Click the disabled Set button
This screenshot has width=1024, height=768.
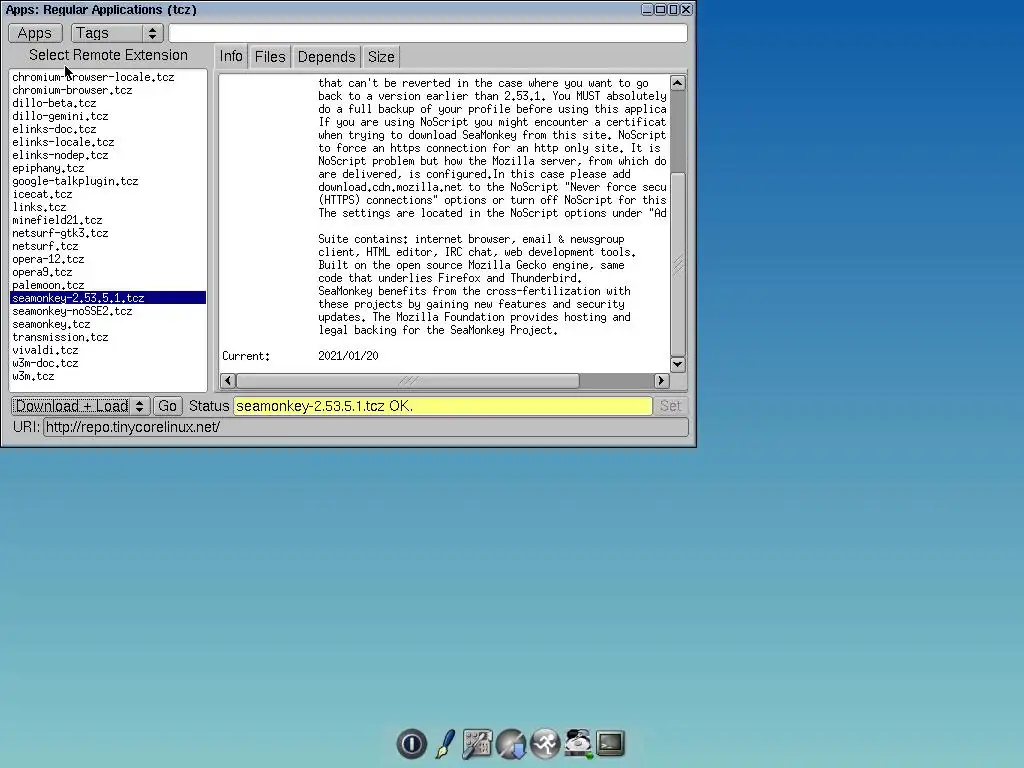[x=670, y=406]
